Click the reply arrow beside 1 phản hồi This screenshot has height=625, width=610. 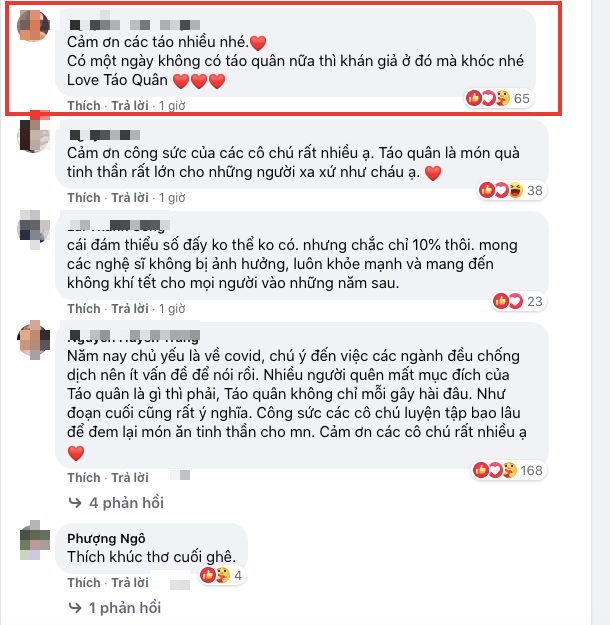click(75, 607)
